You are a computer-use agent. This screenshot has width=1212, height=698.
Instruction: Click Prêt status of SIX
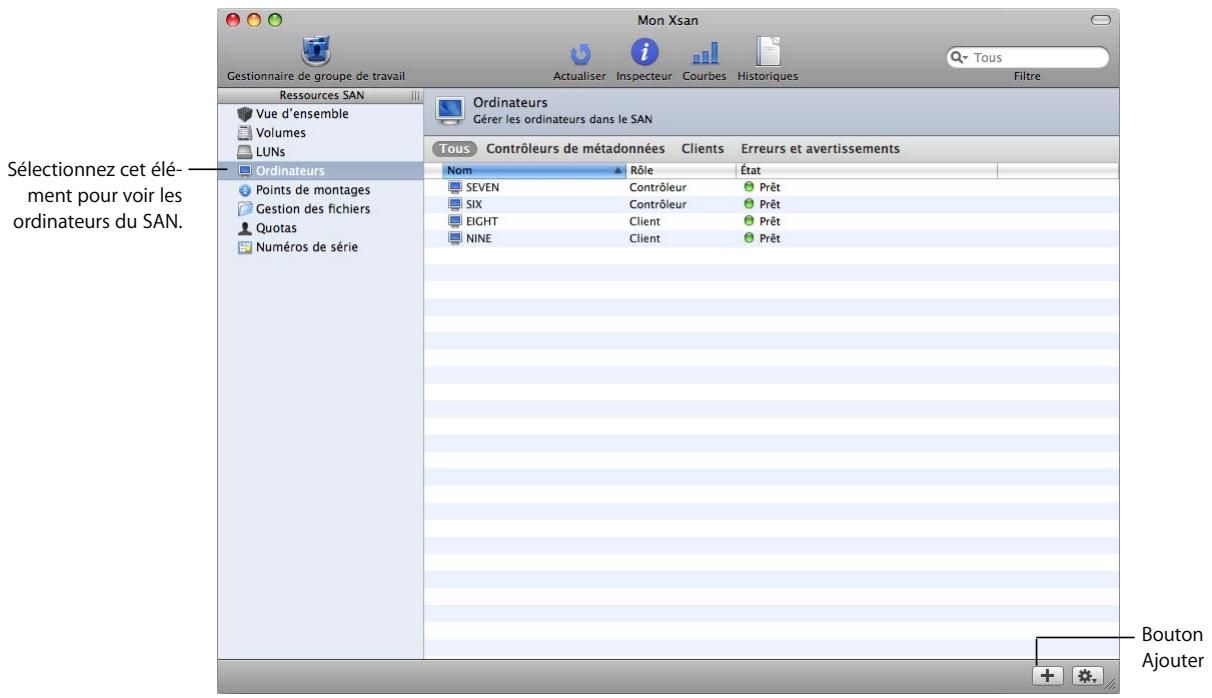(x=761, y=204)
